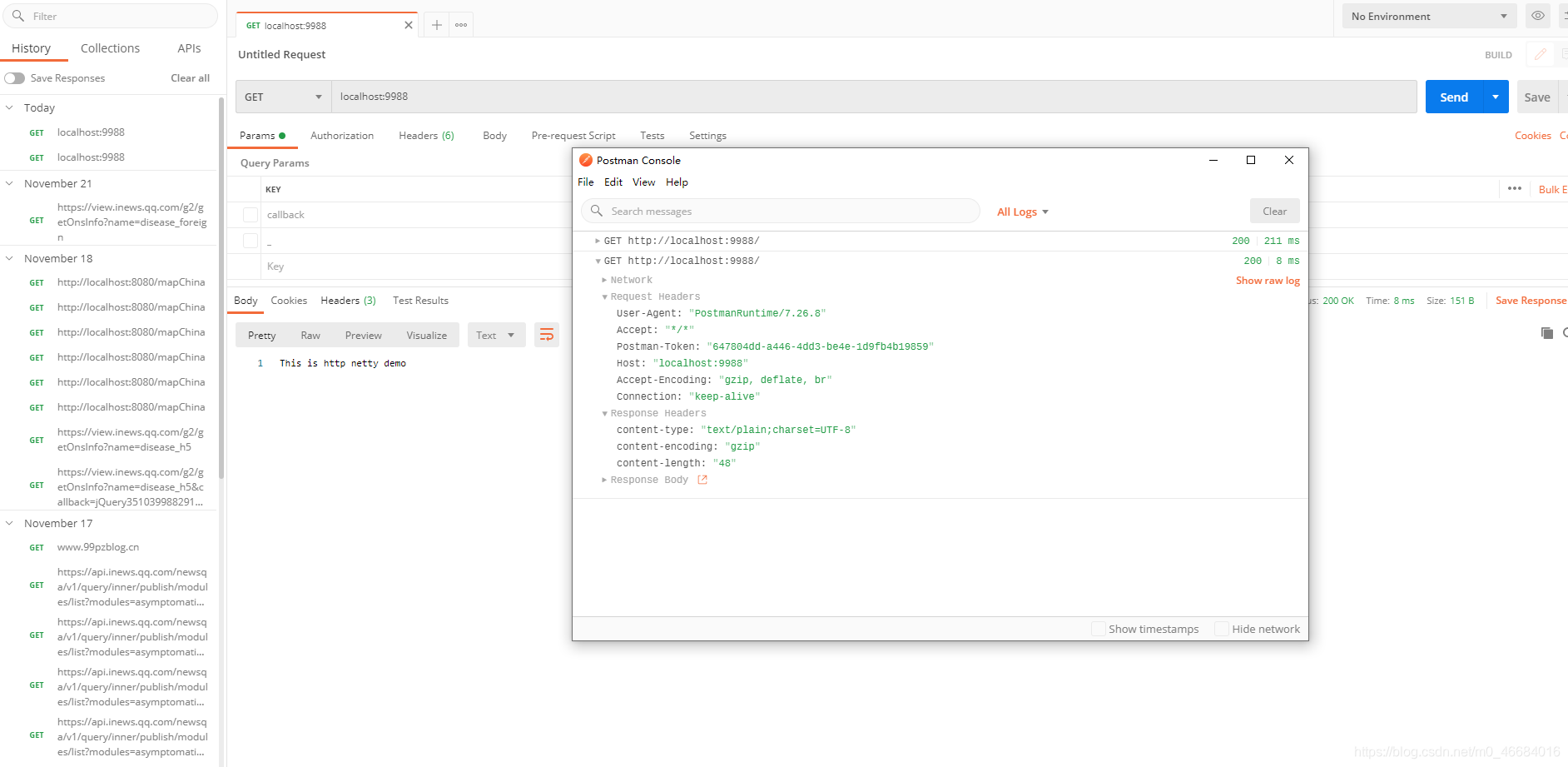Collapse the Today history group

click(9, 107)
